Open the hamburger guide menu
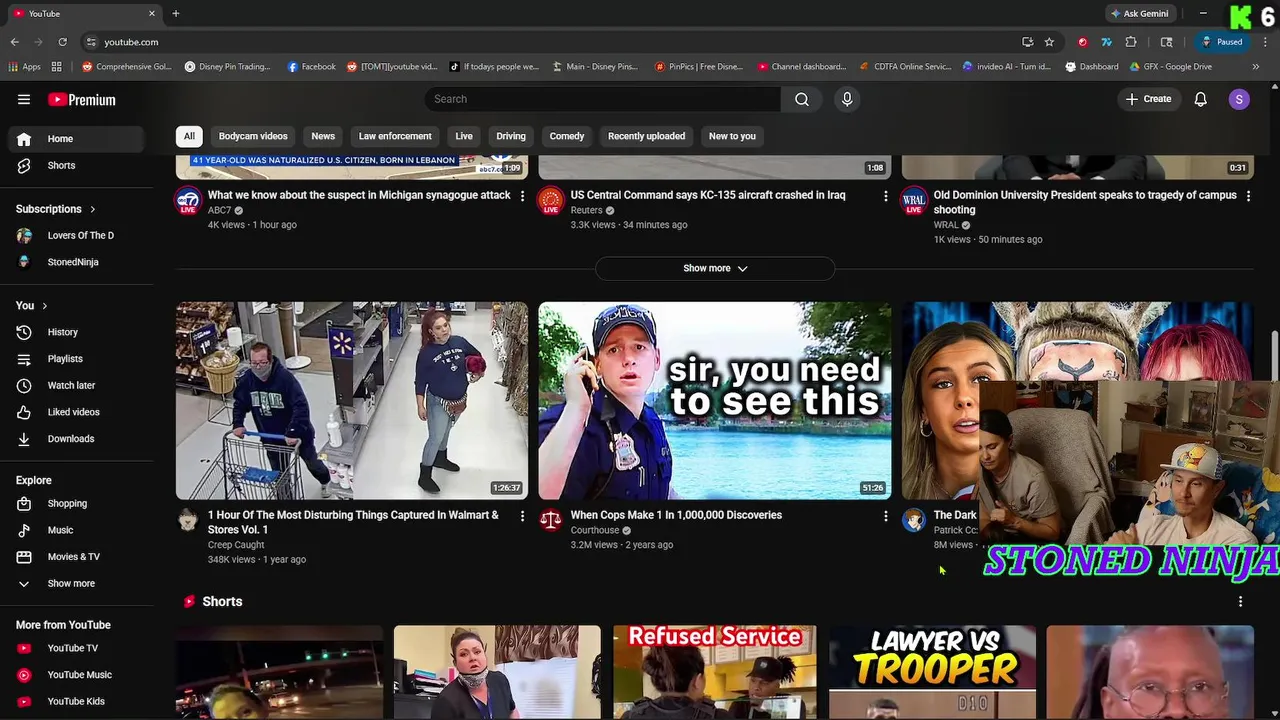Screen dimensions: 1280x720 [24, 99]
